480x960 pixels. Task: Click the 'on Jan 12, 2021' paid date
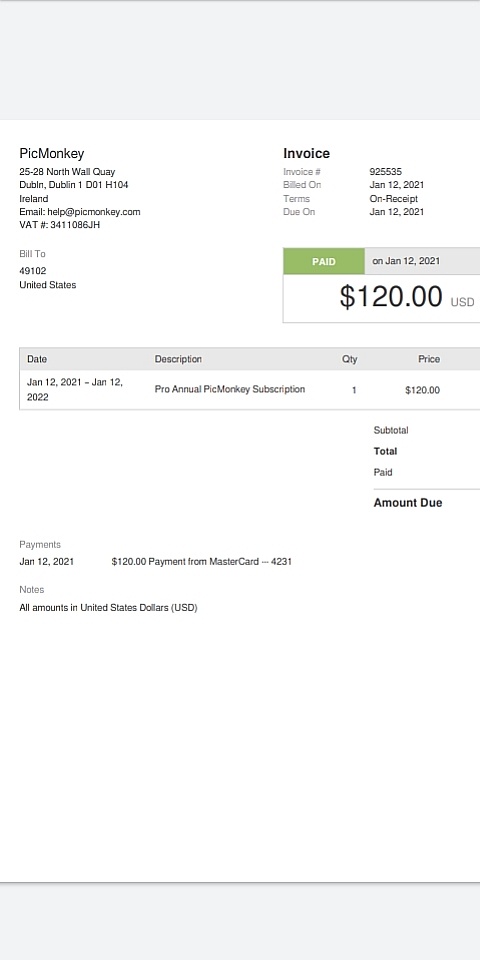(406, 261)
